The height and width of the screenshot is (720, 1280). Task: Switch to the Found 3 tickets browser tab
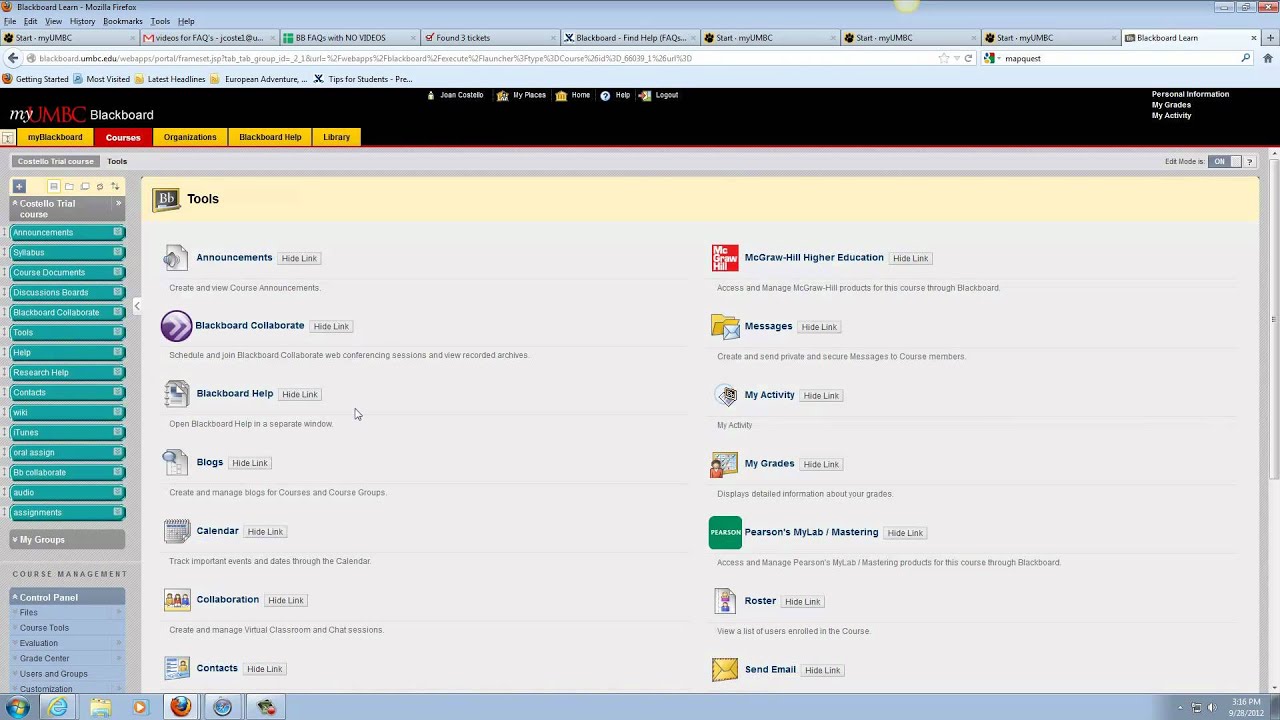[x=489, y=38]
